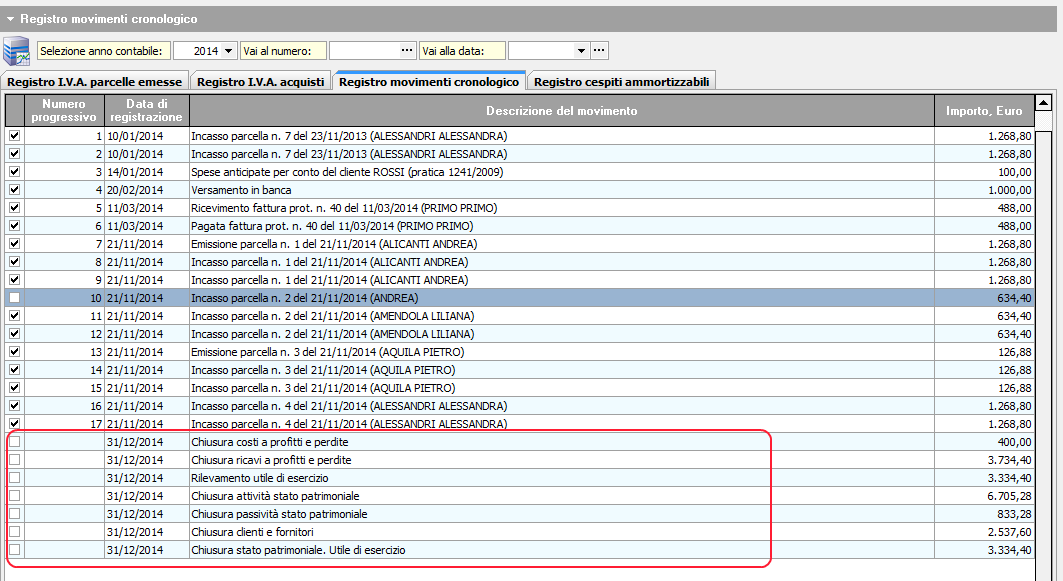Switch to 'Registro I.V.A. parcelle emesse' tab
This screenshot has height=581, width=1063.
(94, 82)
